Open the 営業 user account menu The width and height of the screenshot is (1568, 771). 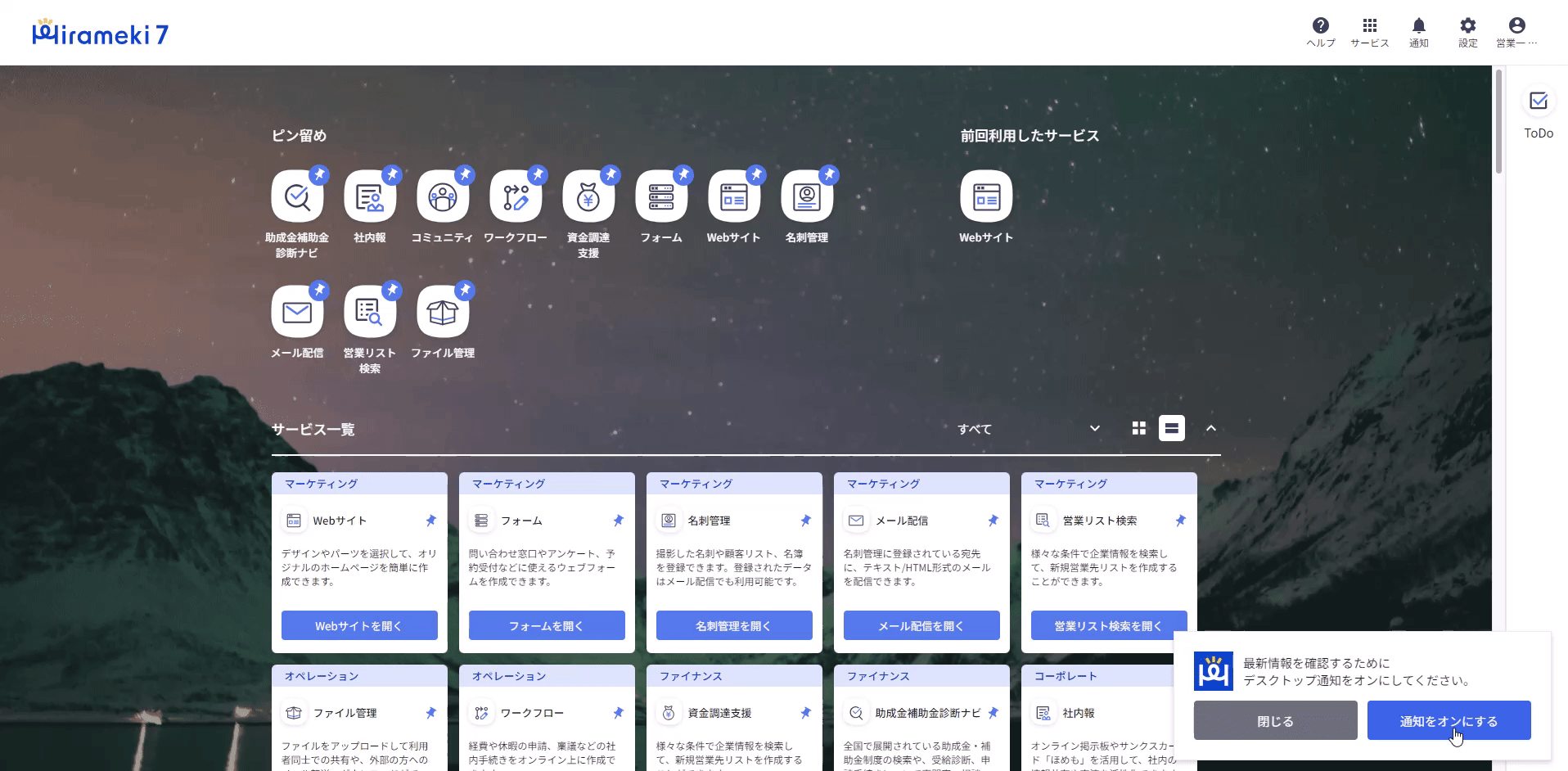point(1516,32)
